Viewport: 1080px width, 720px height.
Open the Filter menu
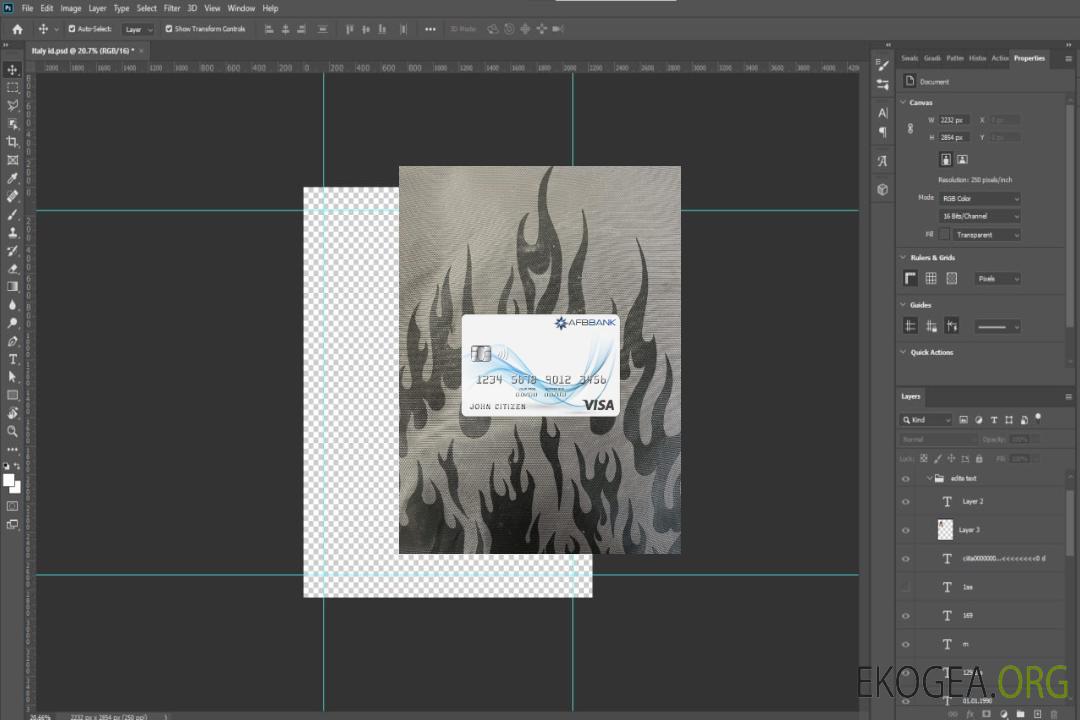172,8
